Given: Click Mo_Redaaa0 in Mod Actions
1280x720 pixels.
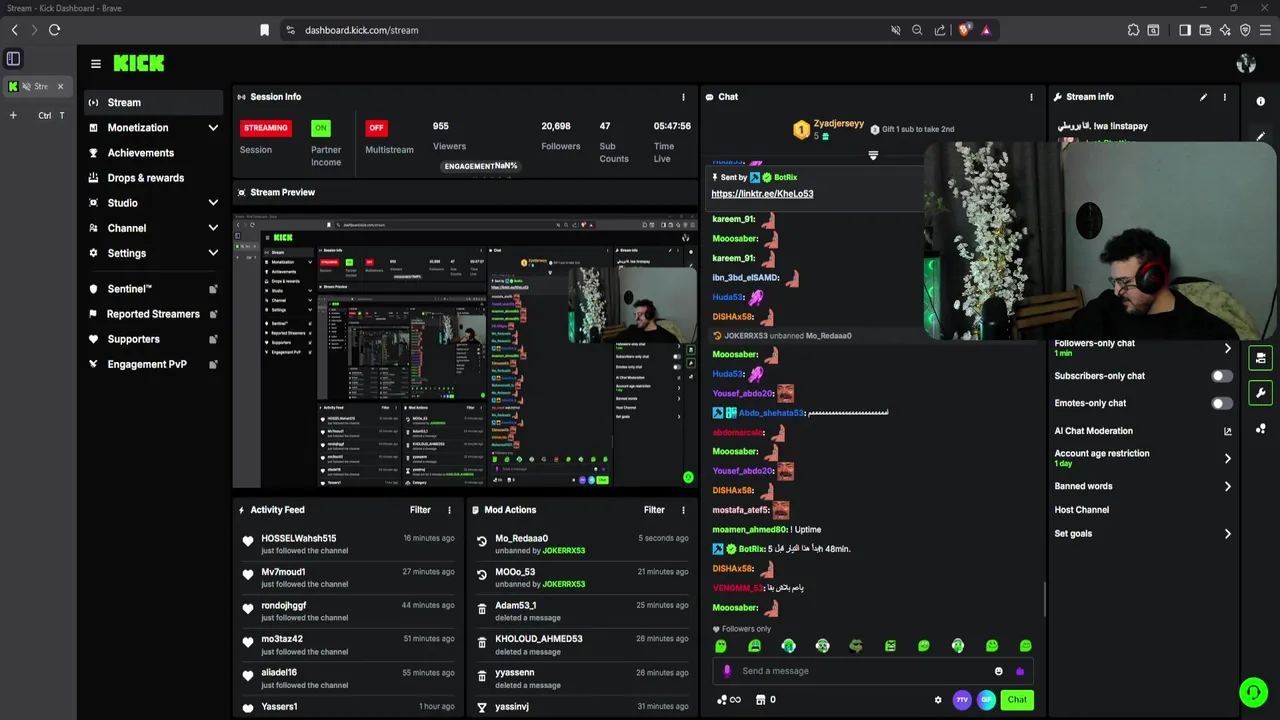Looking at the screenshot, I should (521, 538).
